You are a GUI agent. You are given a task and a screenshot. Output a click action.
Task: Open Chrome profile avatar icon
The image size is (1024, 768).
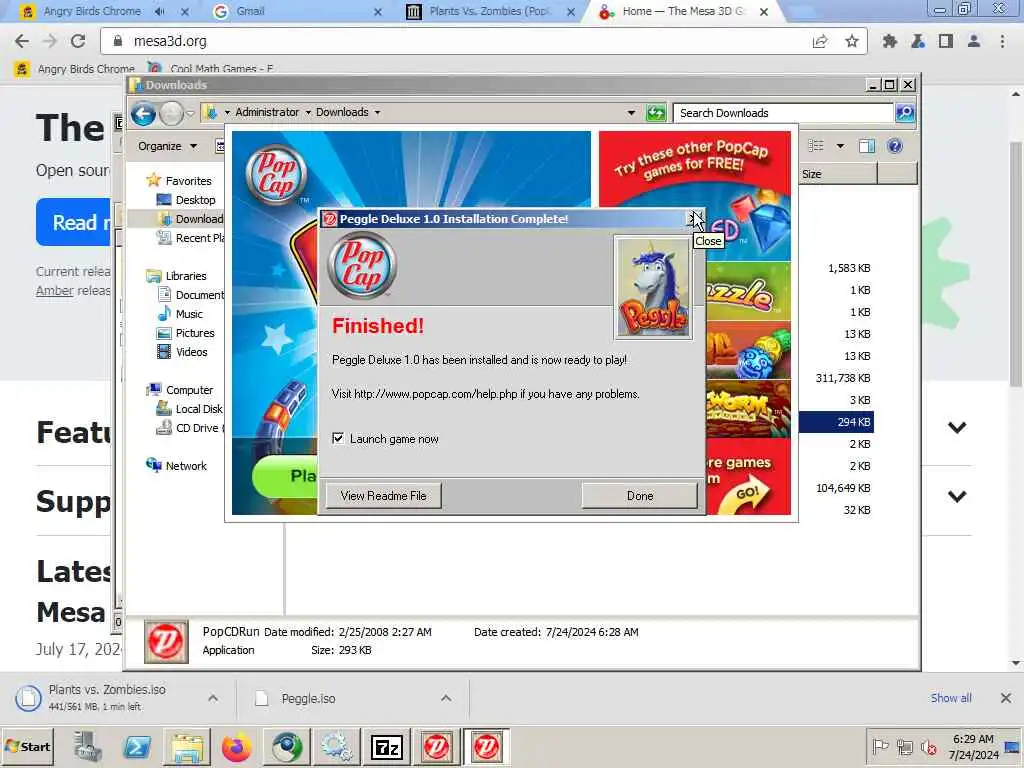tap(973, 41)
